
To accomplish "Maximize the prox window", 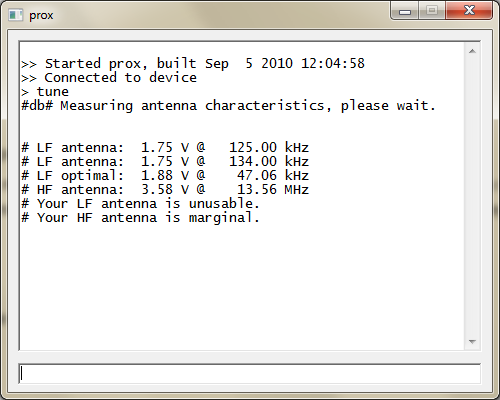I will pyautogui.click(x=432, y=11).
